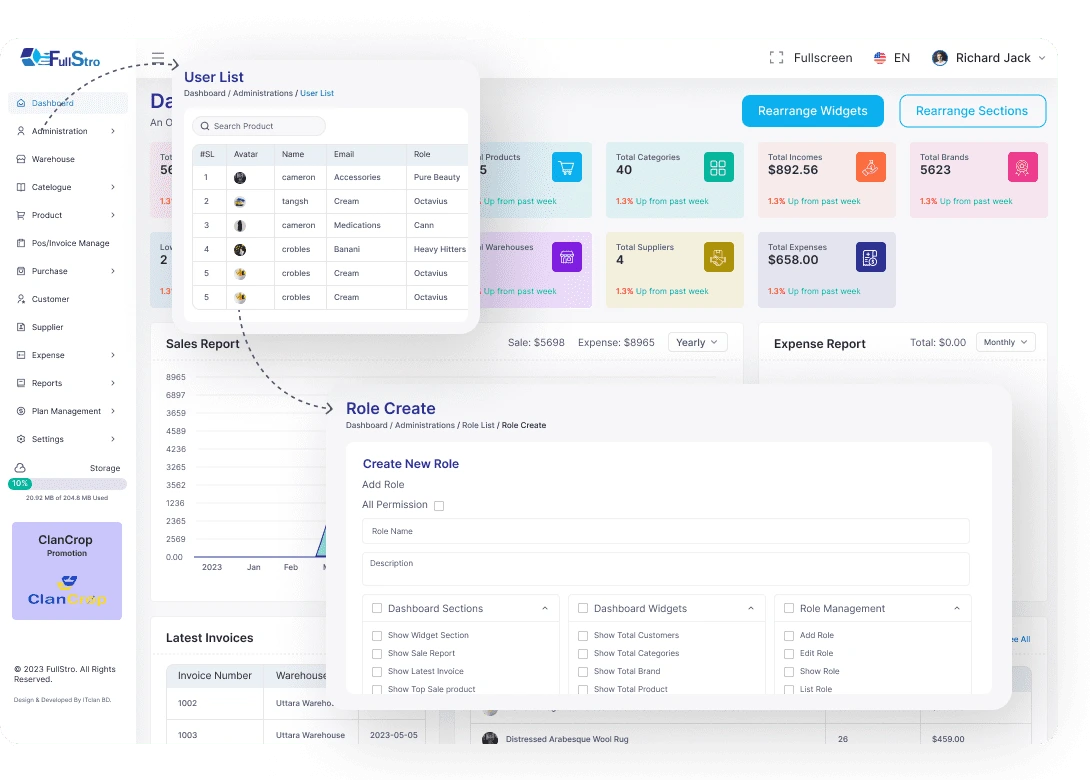Tick the Add Role permission checkbox
This screenshot has width=1090, height=780.
point(789,636)
